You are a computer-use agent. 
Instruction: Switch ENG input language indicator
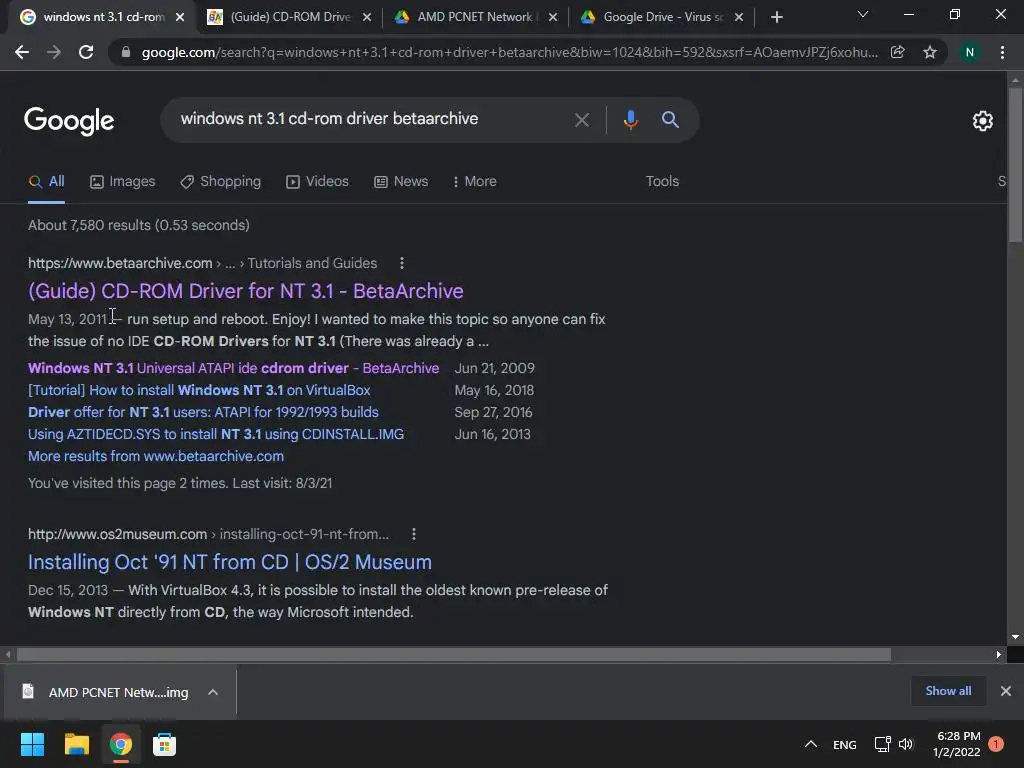coord(844,744)
